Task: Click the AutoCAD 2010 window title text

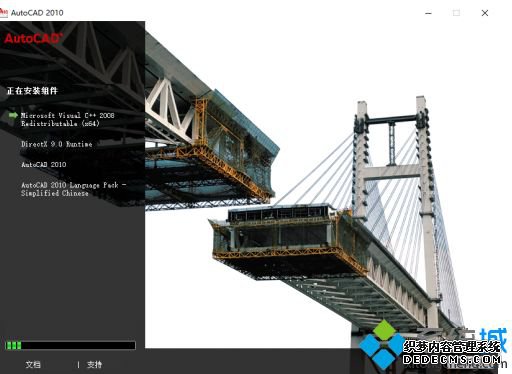Action: point(37,13)
